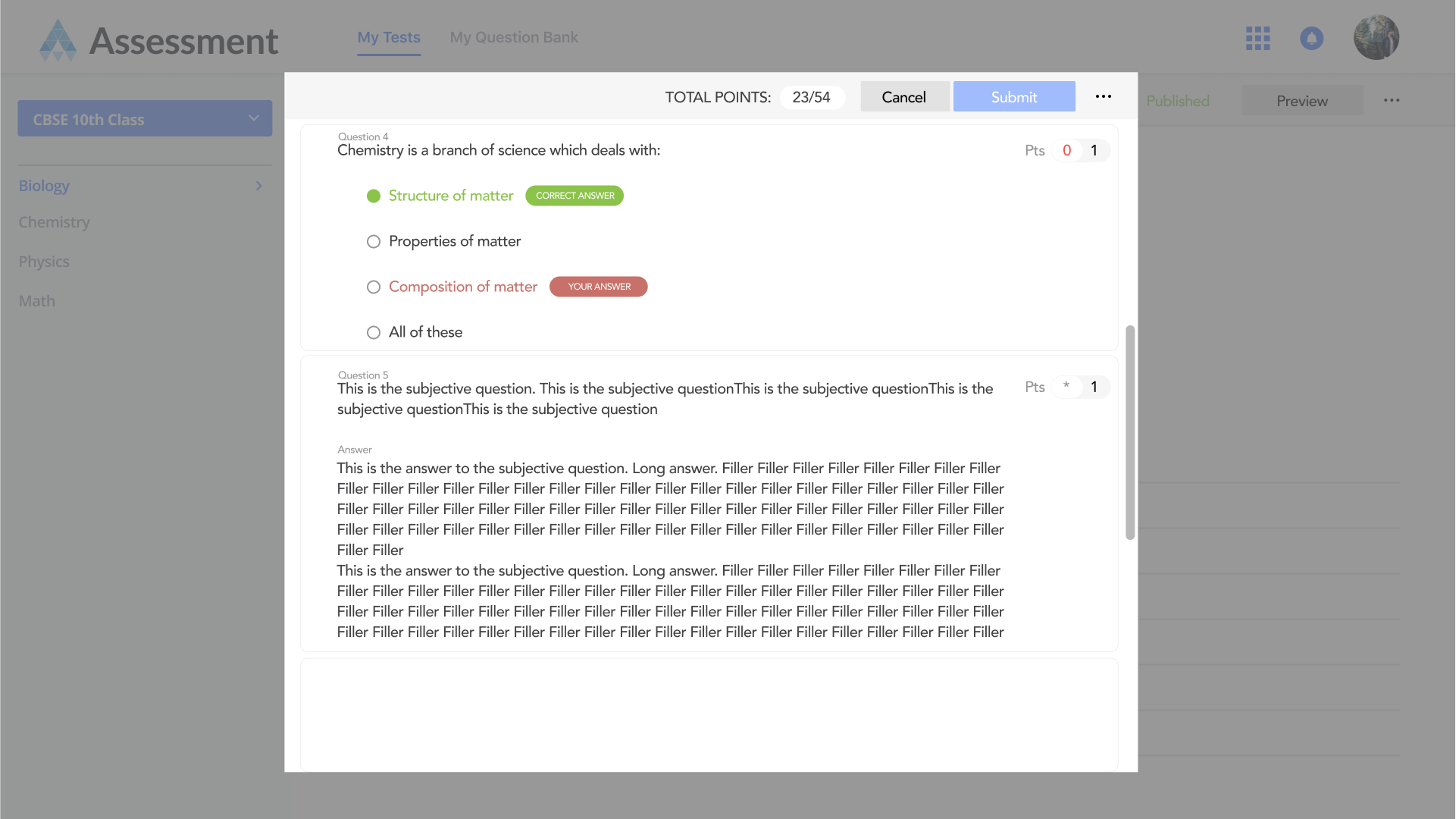Open the Chemistry subject in sidebar

pyautogui.click(x=54, y=222)
